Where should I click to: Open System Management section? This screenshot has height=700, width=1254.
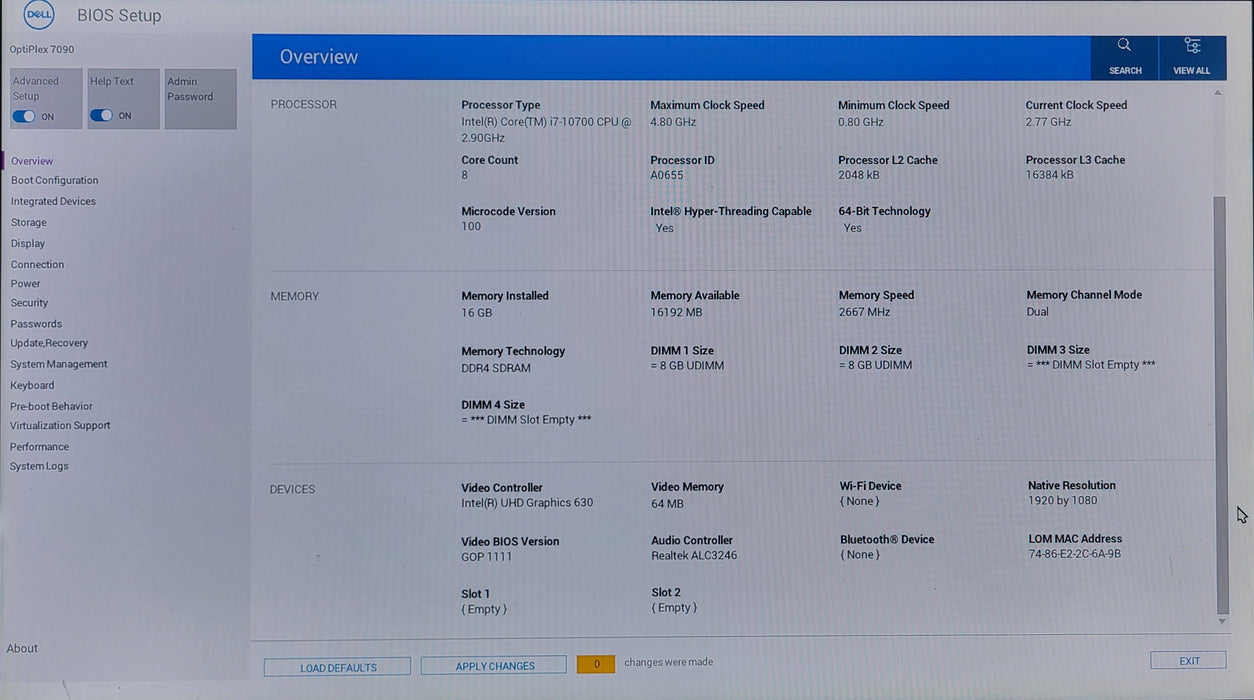(59, 365)
